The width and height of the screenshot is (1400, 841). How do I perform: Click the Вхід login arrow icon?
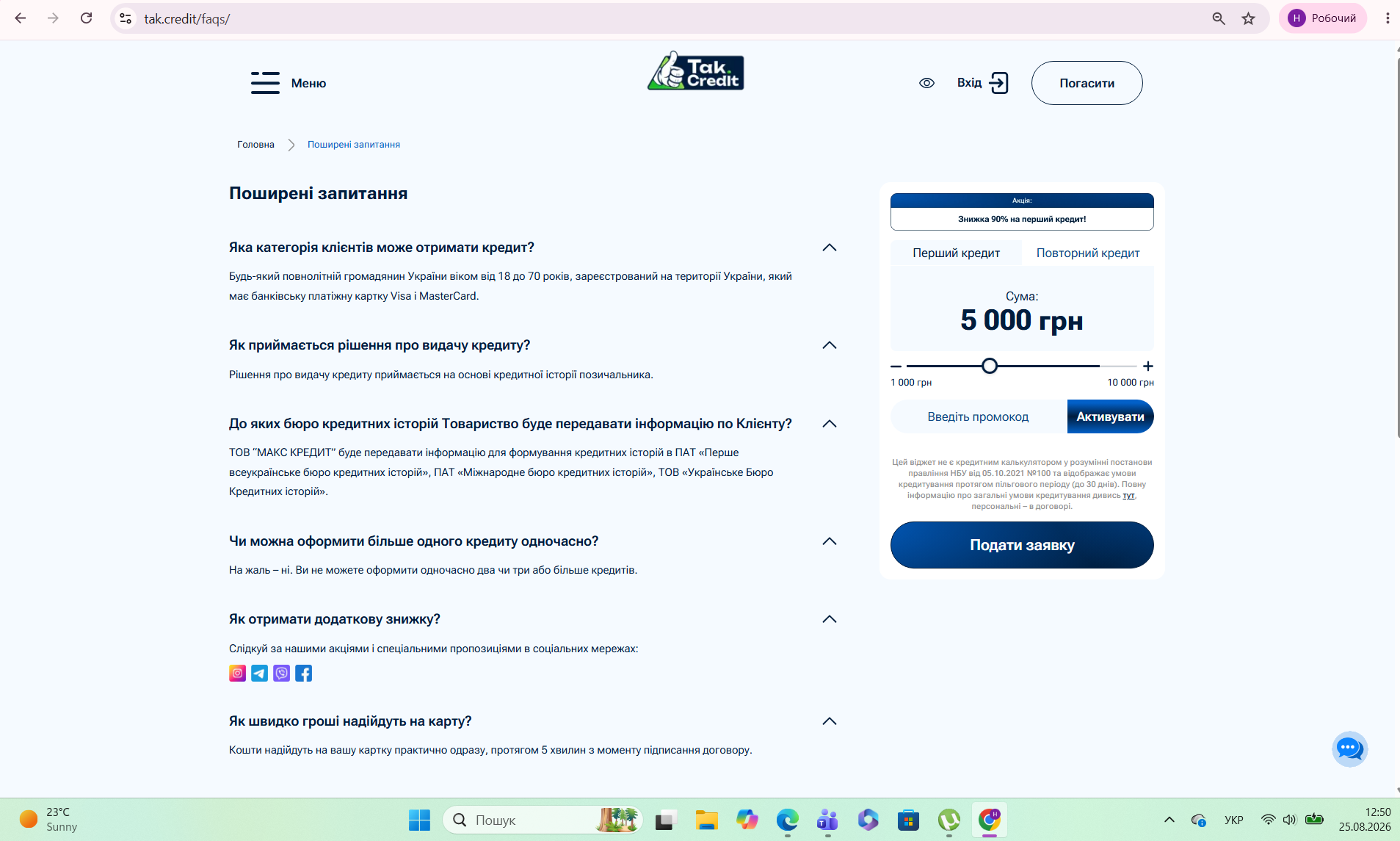(998, 83)
